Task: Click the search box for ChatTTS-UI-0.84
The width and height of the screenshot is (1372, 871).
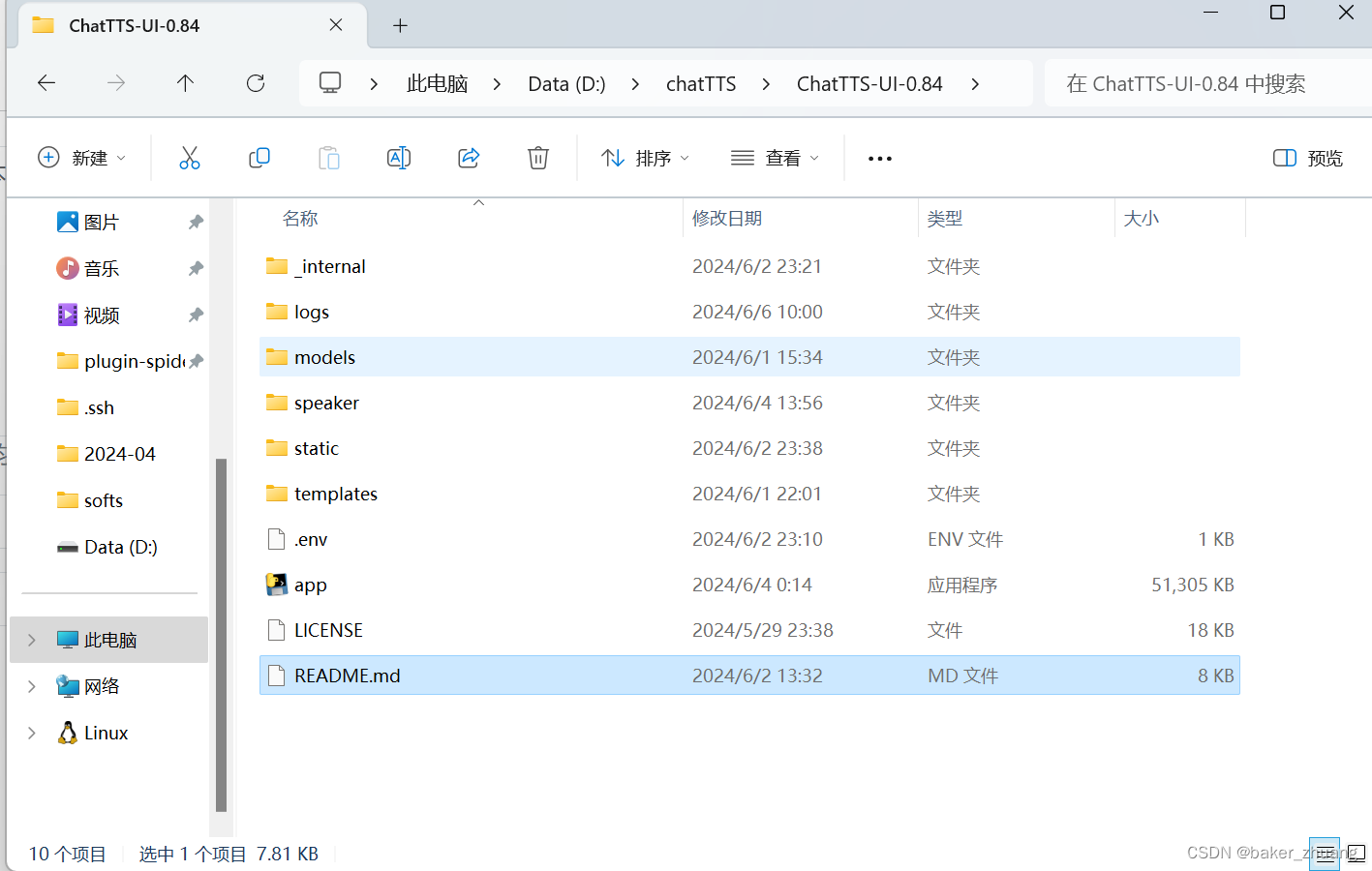Action: point(1207,84)
